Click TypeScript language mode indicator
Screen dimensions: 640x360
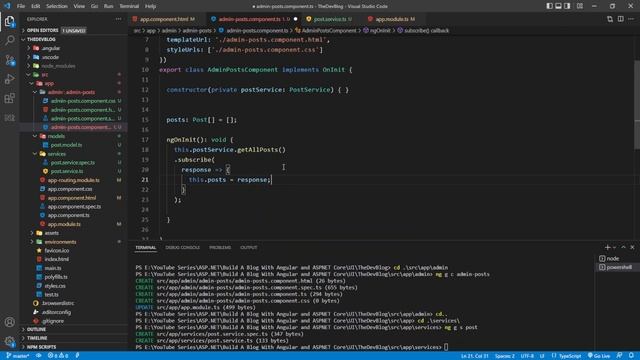pos(570,356)
